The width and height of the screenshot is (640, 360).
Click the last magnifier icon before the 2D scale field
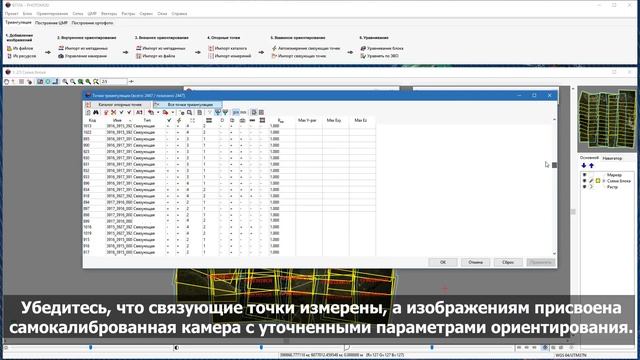coord(96,82)
